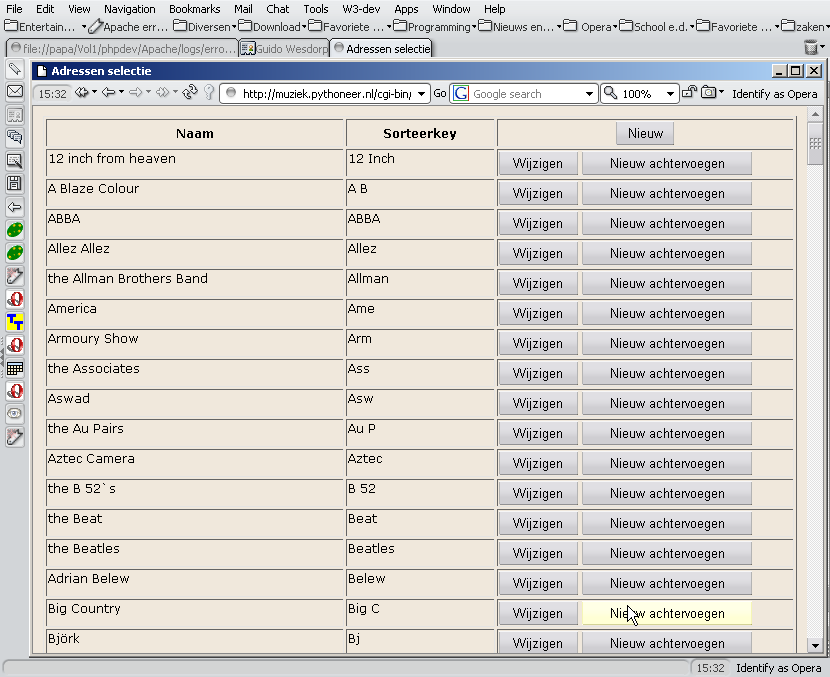
Task: Click the Apache err… bookmark link
Action: [x=128, y=26]
